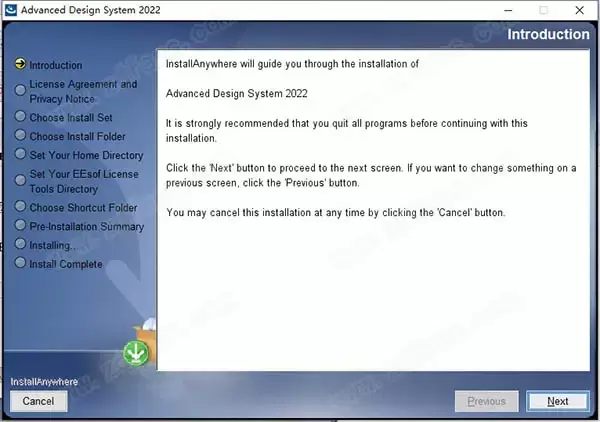Select the Installing... step label
Image resolution: width=600 pixels, height=422 pixels.
click(x=53, y=245)
